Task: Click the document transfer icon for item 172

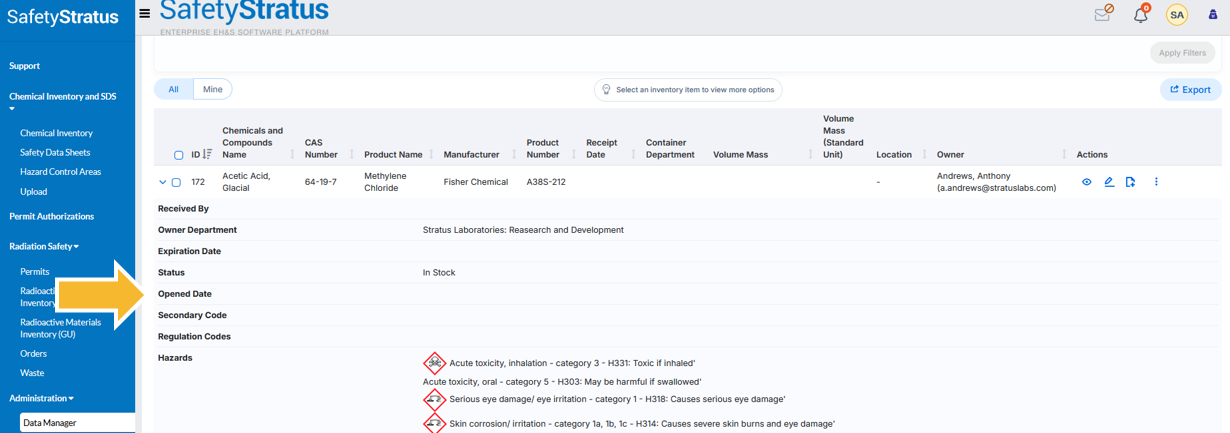Action: point(1130,182)
